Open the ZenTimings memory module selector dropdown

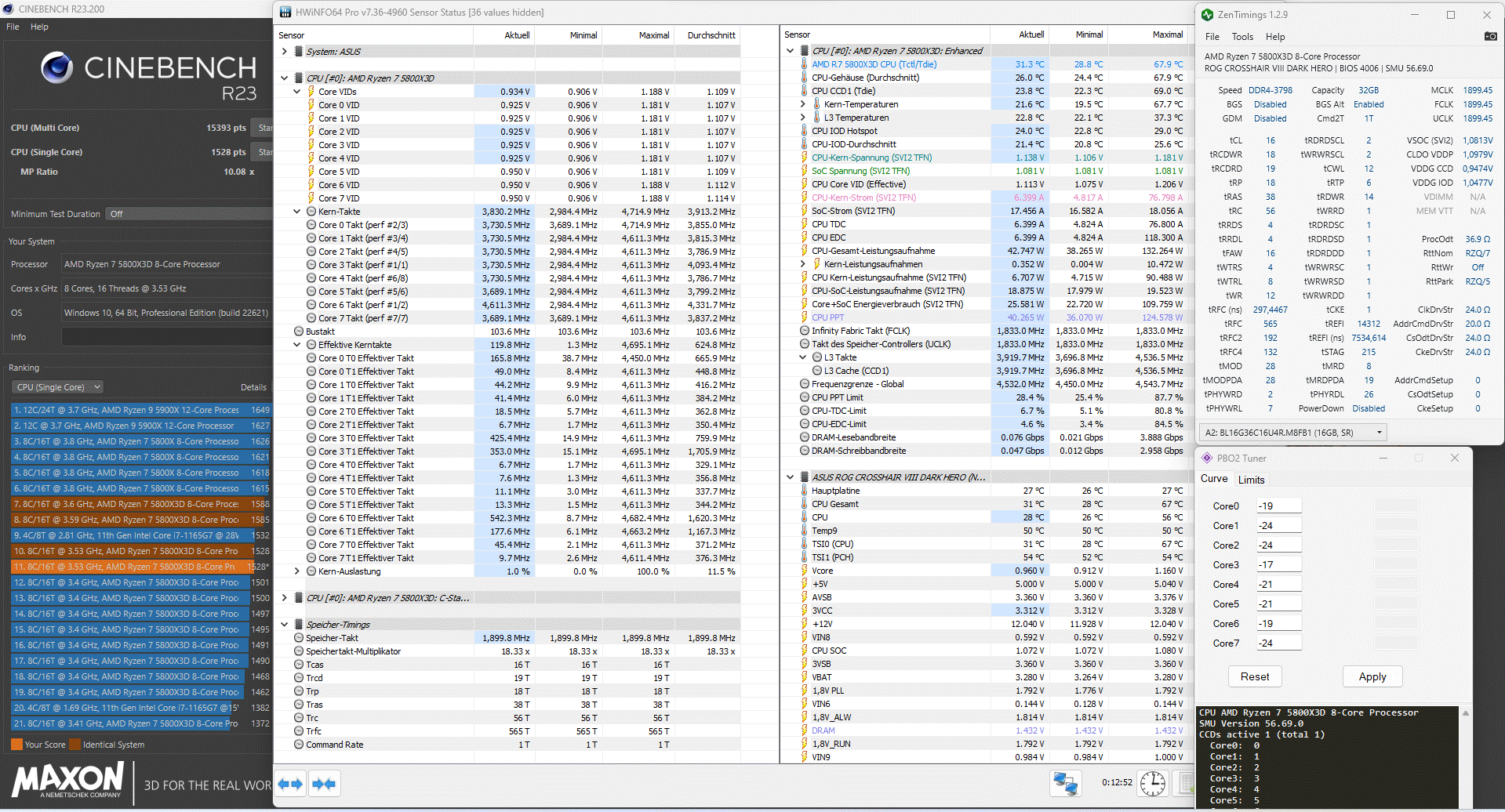pyautogui.click(x=1293, y=433)
